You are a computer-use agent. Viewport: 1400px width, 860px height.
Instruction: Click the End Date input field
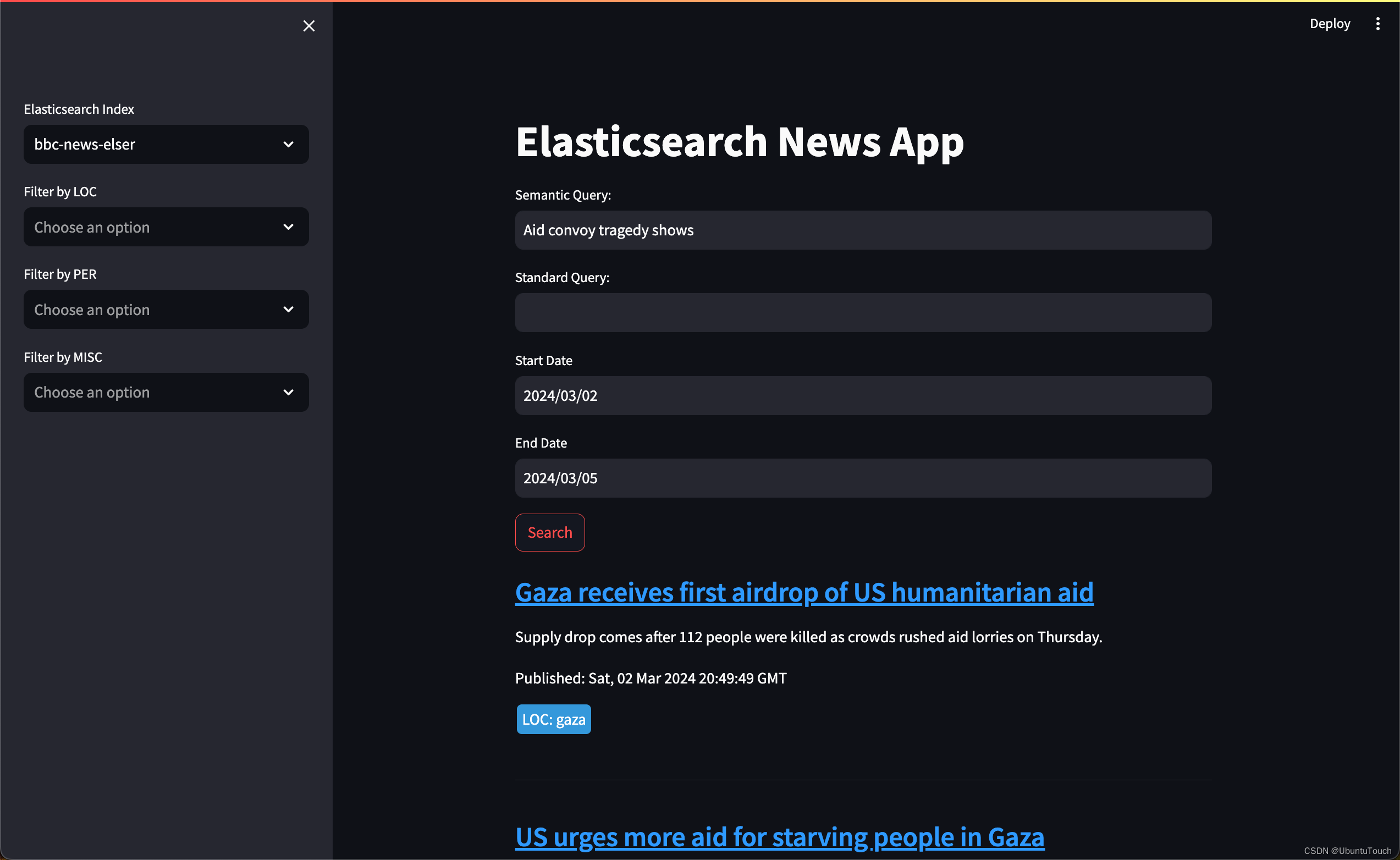point(864,478)
